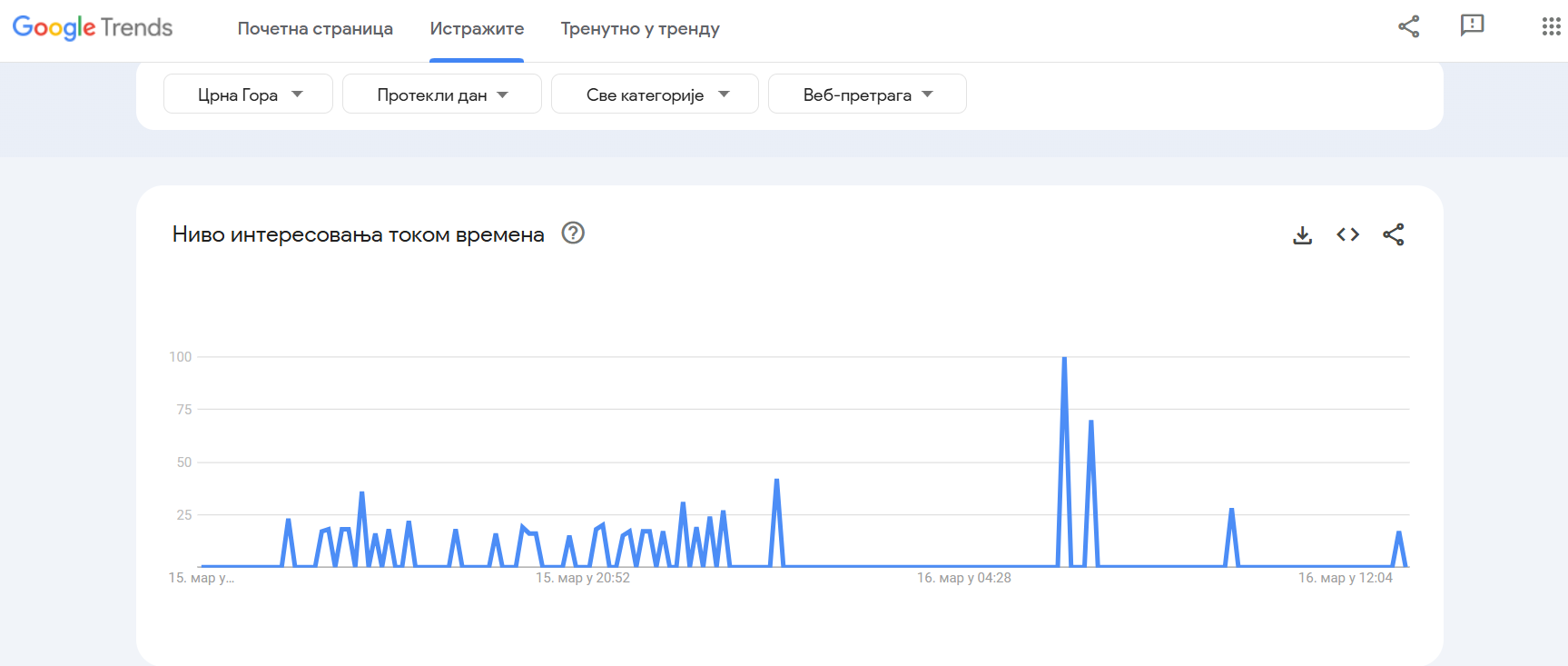Image resolution: width=1568 pixels, height=666 pixels.
Task: Expand the Црна Гора region dropdown
Action: [248, 94]
